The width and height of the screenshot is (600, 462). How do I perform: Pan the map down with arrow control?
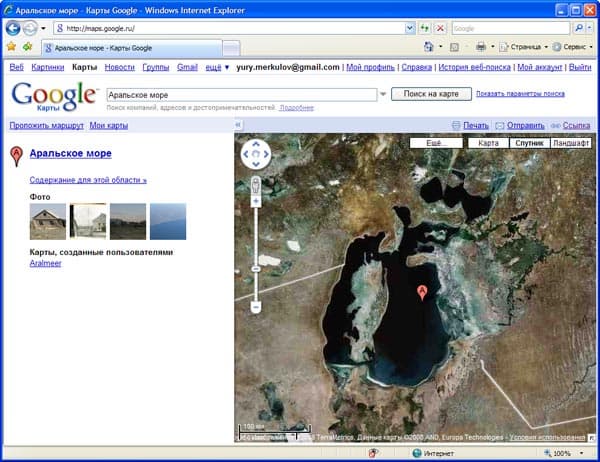(256, 164)
